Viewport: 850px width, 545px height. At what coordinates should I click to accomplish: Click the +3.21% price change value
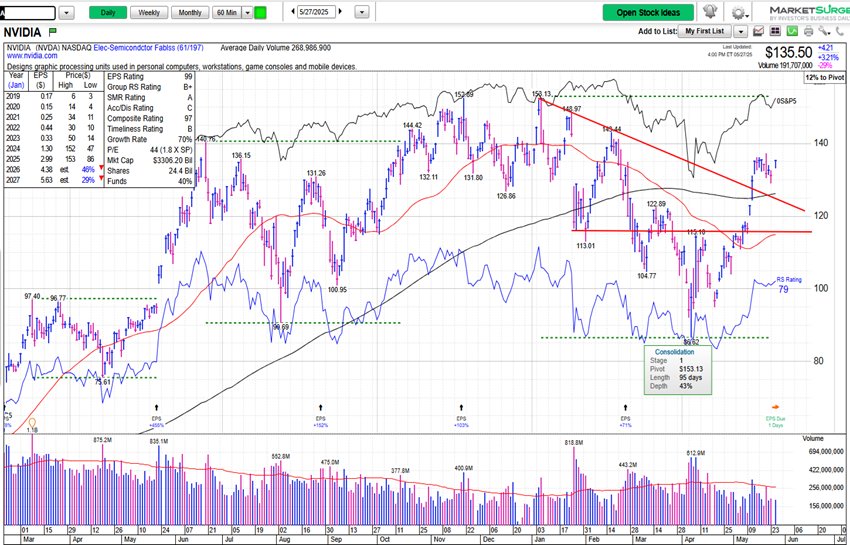click(x=828, y=57)
